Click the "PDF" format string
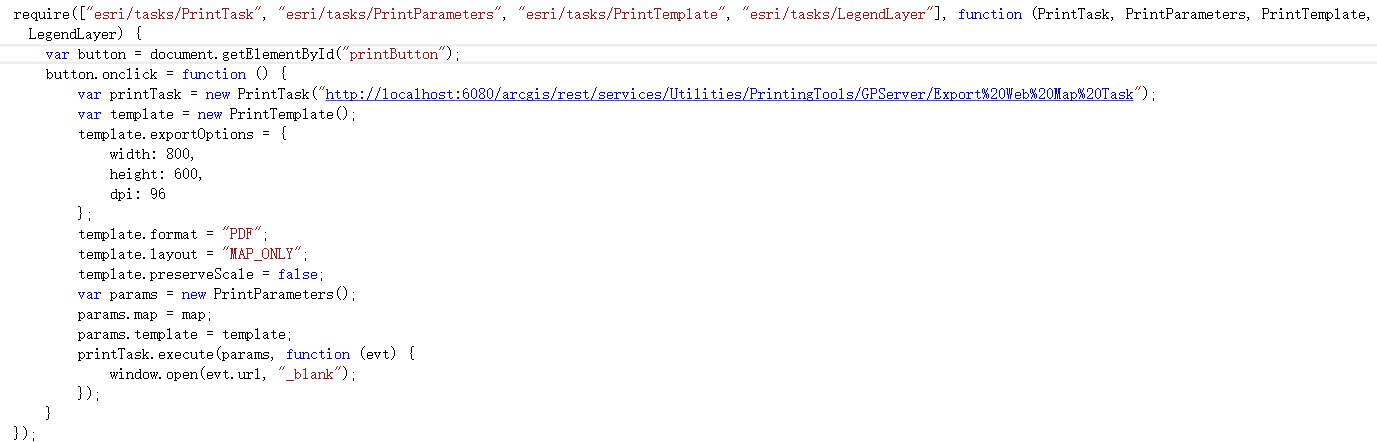1377x442 pixels. tap(245, 234)
